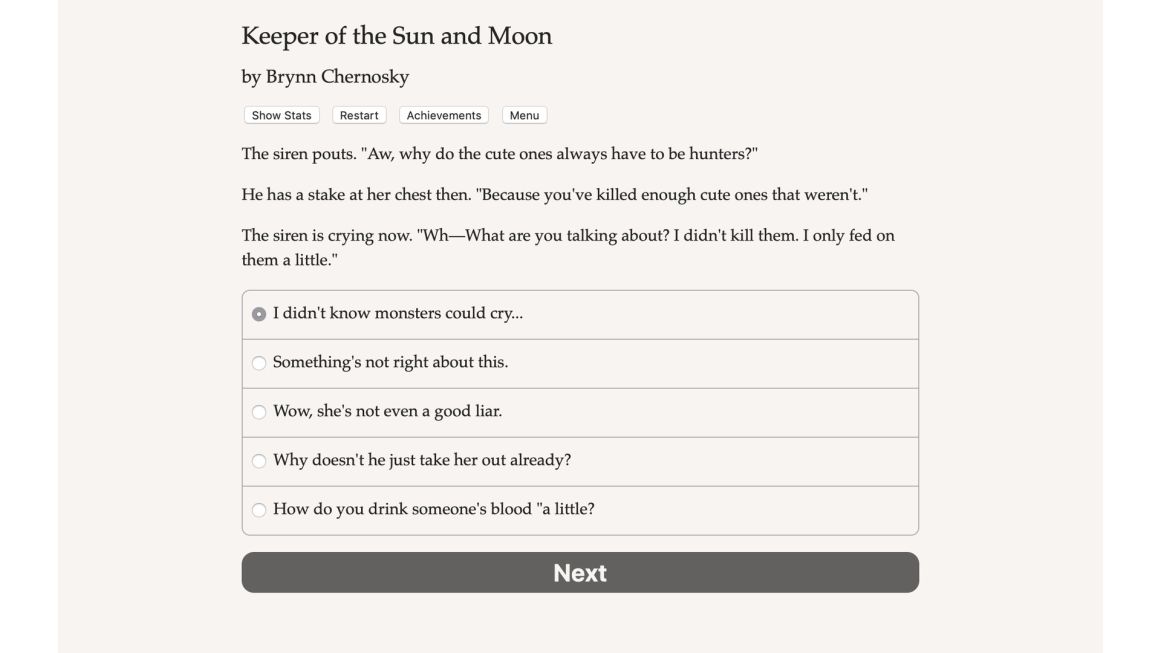The height and width of the screenshot is (653, 1160).
Task: Select radio circle for "Wow, she's not even a good liar."
Action: pyautogui.click(x=259, y=412)
